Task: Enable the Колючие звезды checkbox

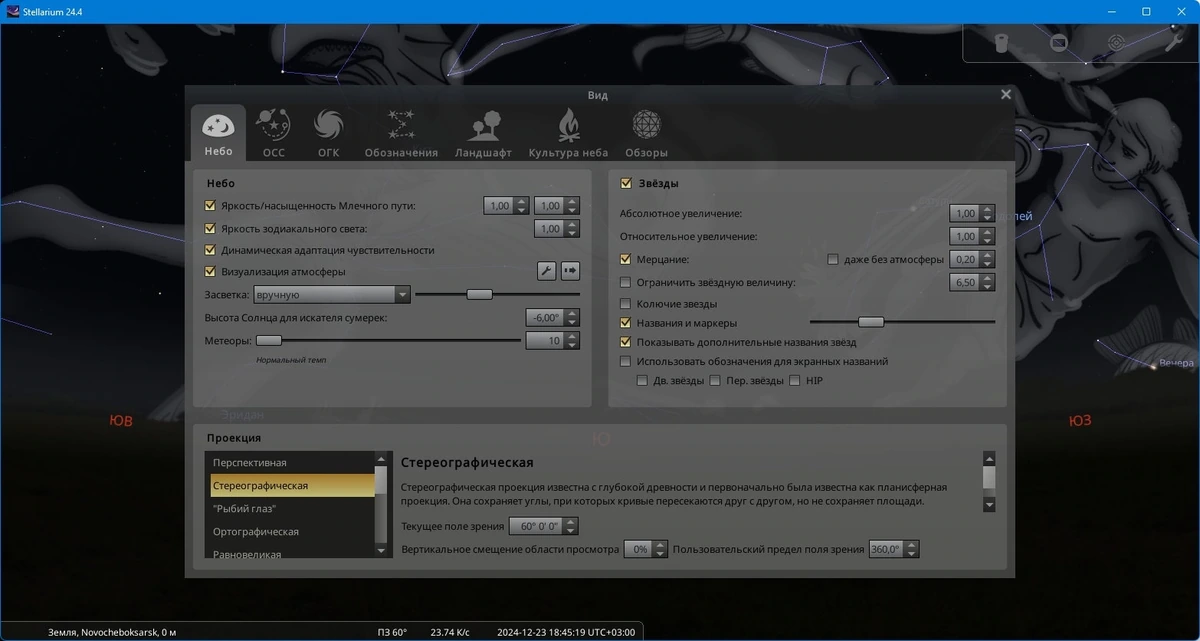Action: coord(626,304)
